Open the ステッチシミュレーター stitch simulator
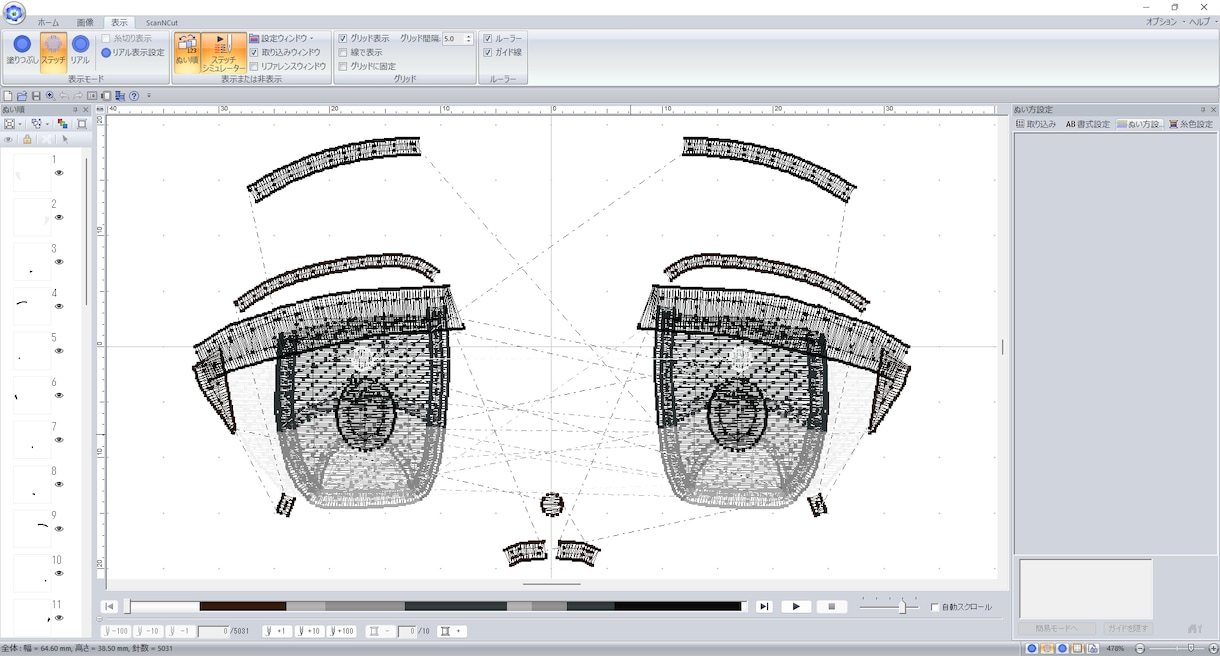 point(224,51)
